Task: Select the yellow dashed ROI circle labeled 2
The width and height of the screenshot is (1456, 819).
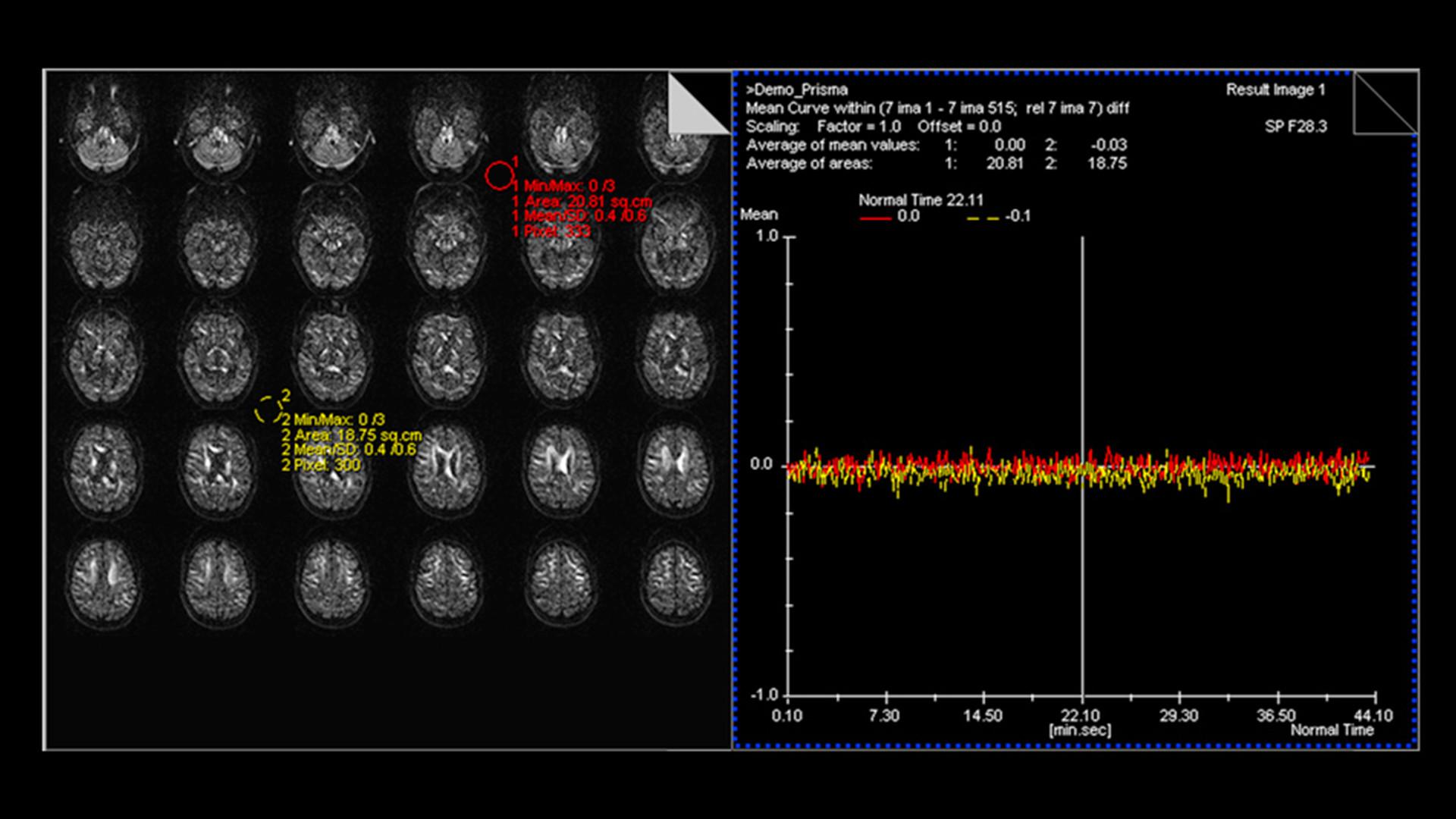Action: pos(268,409)
